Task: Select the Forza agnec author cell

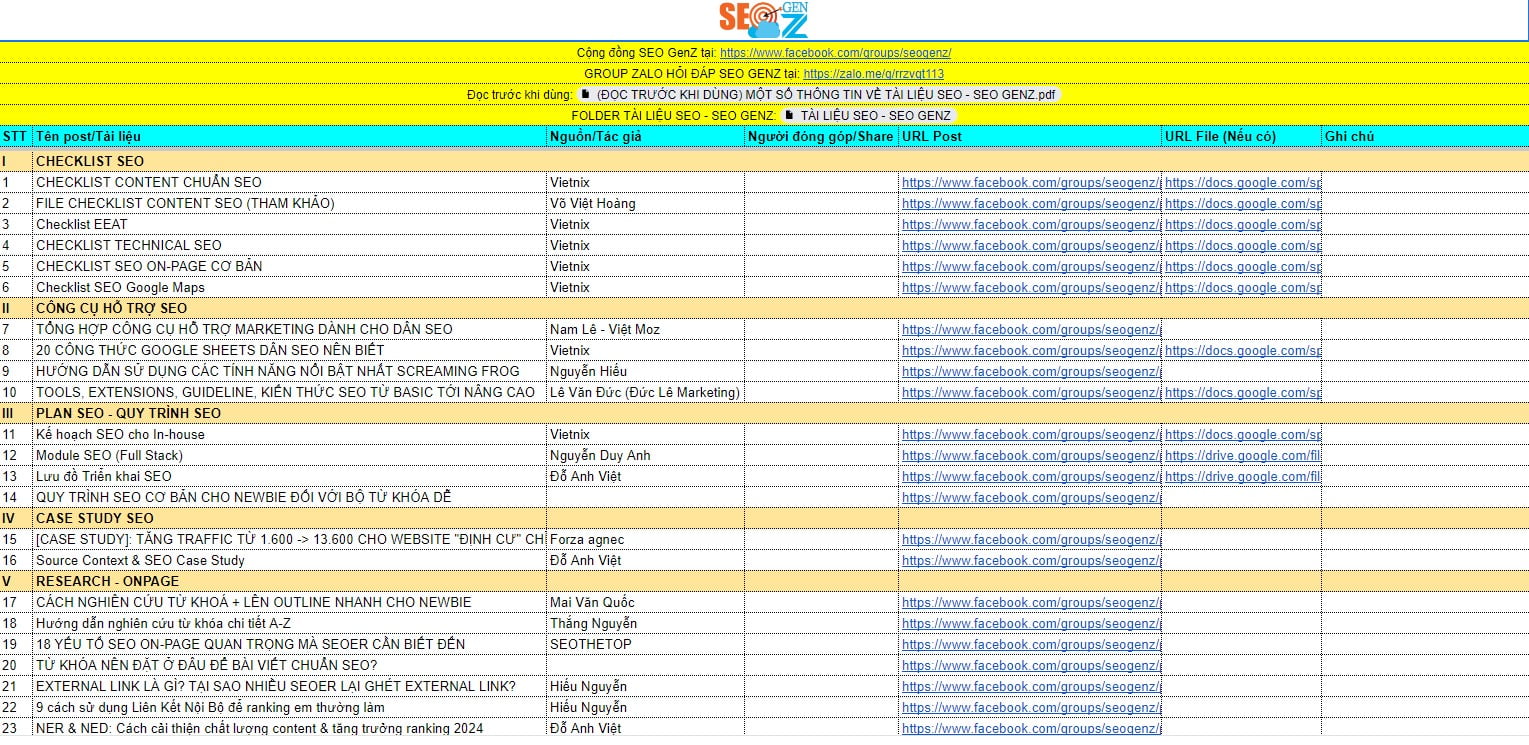Action: tap(645, 539)
